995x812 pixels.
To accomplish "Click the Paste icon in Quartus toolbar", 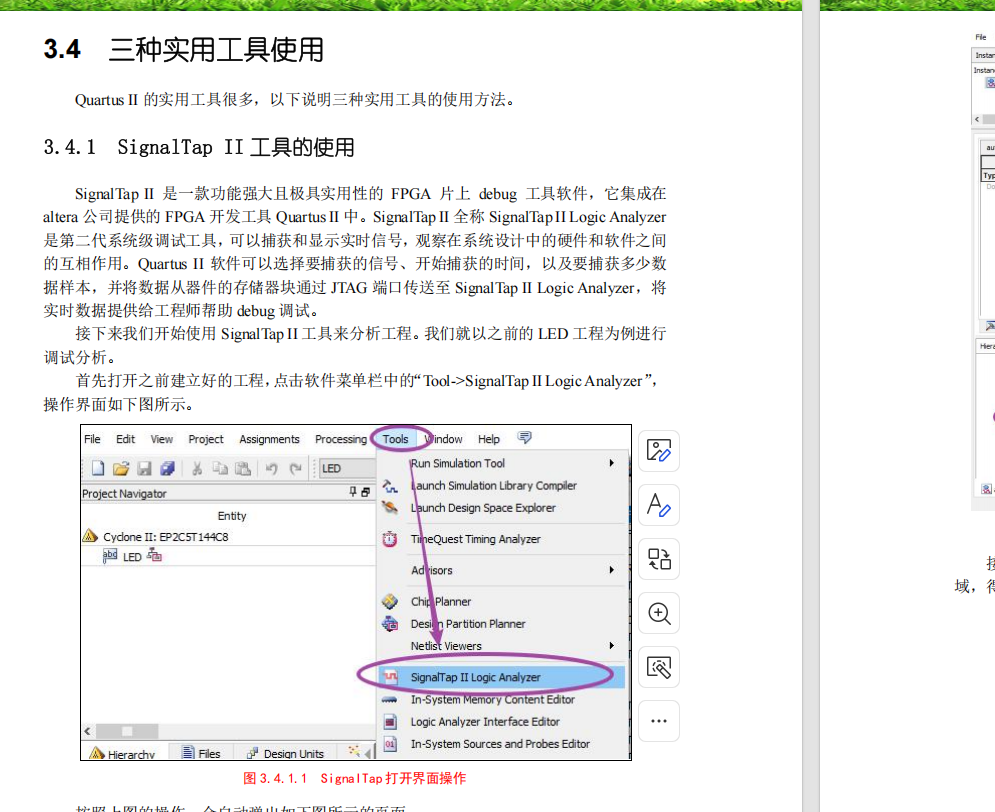I will pyautogui.click(x=243, y=468).
